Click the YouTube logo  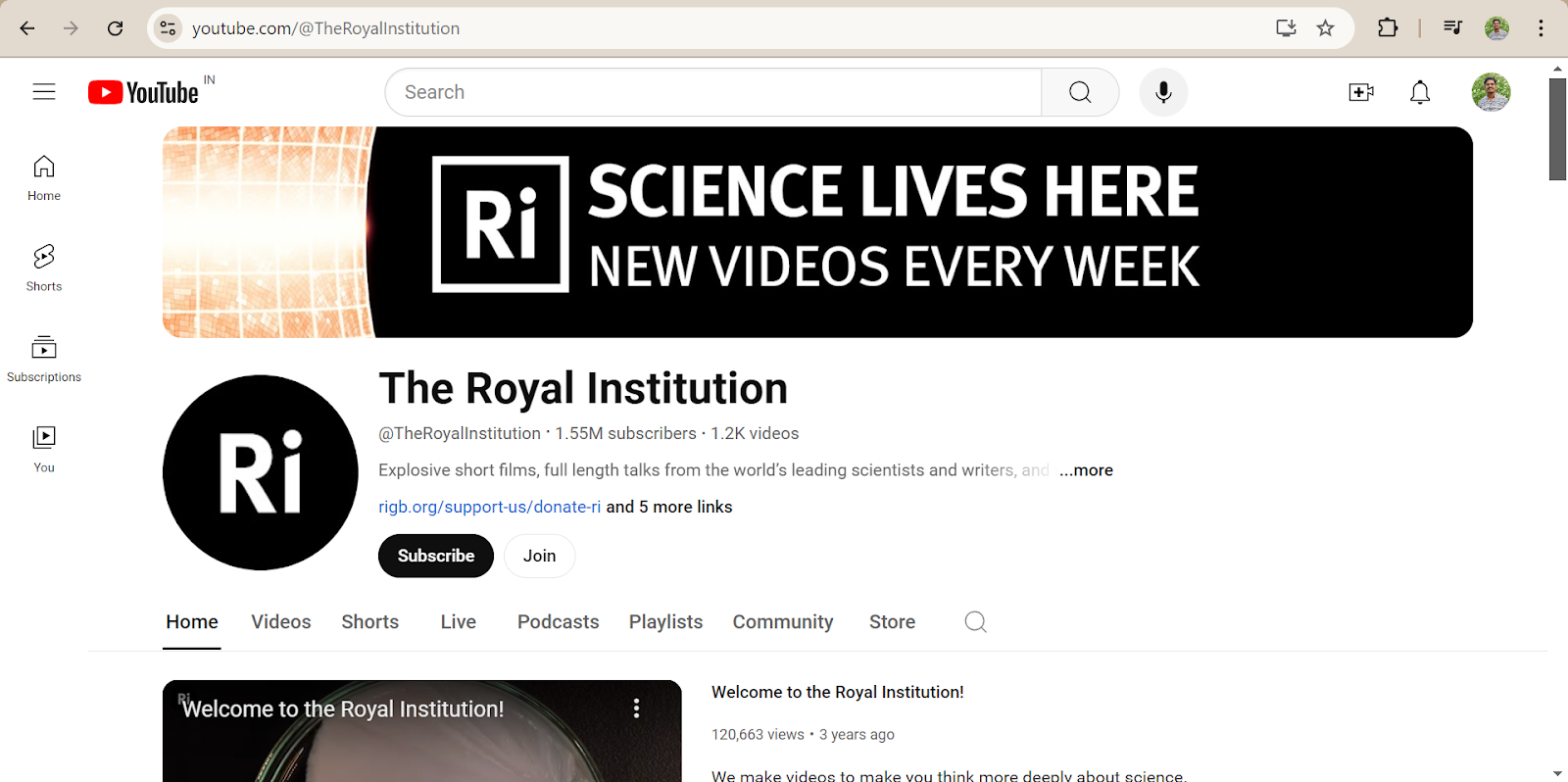point(145,92)
